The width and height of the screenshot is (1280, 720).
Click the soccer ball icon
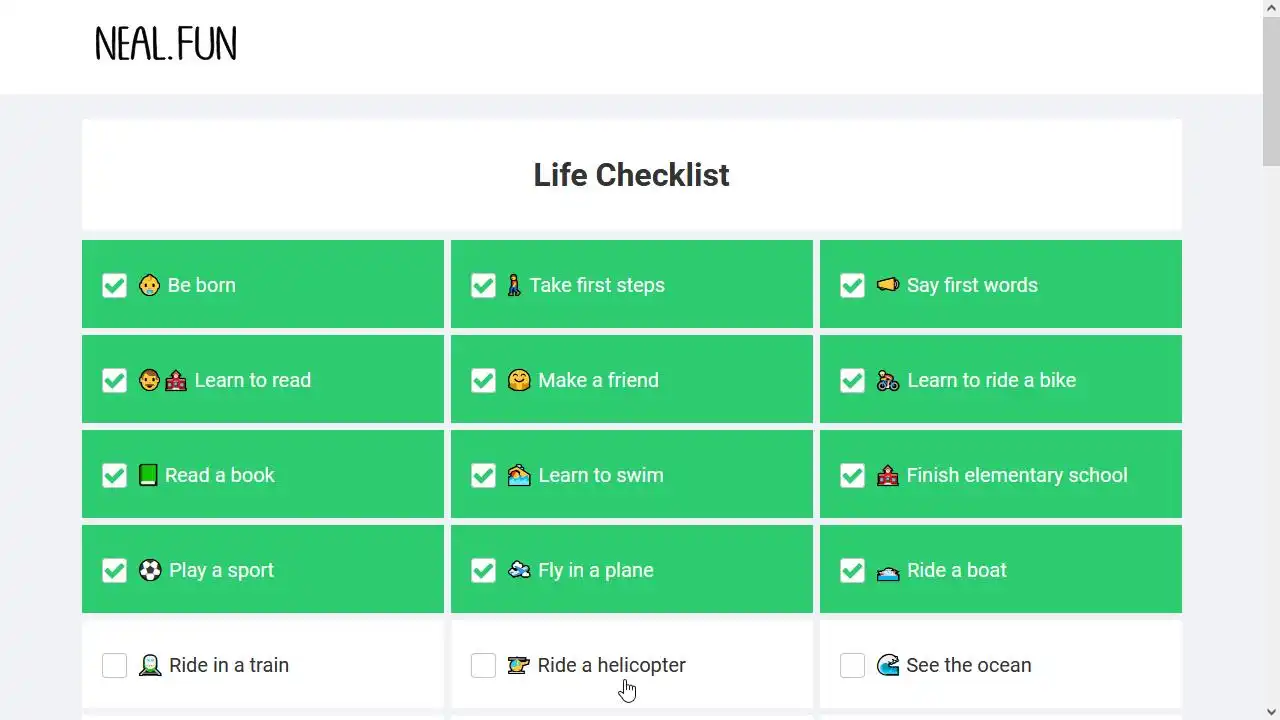(x=150, y=570)
